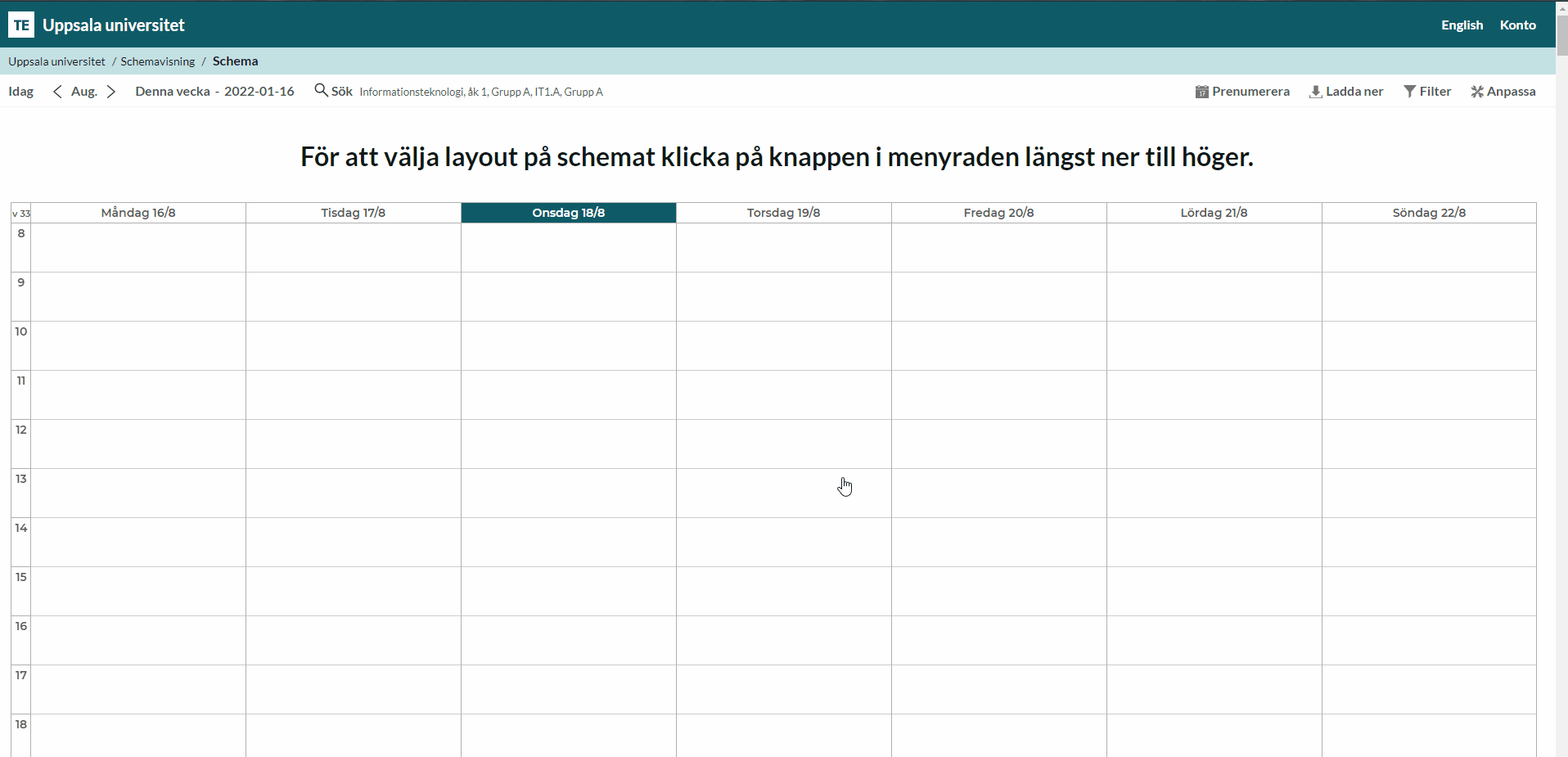Click the search magnifier icon
1568x757 pixels.
[321, 90]
